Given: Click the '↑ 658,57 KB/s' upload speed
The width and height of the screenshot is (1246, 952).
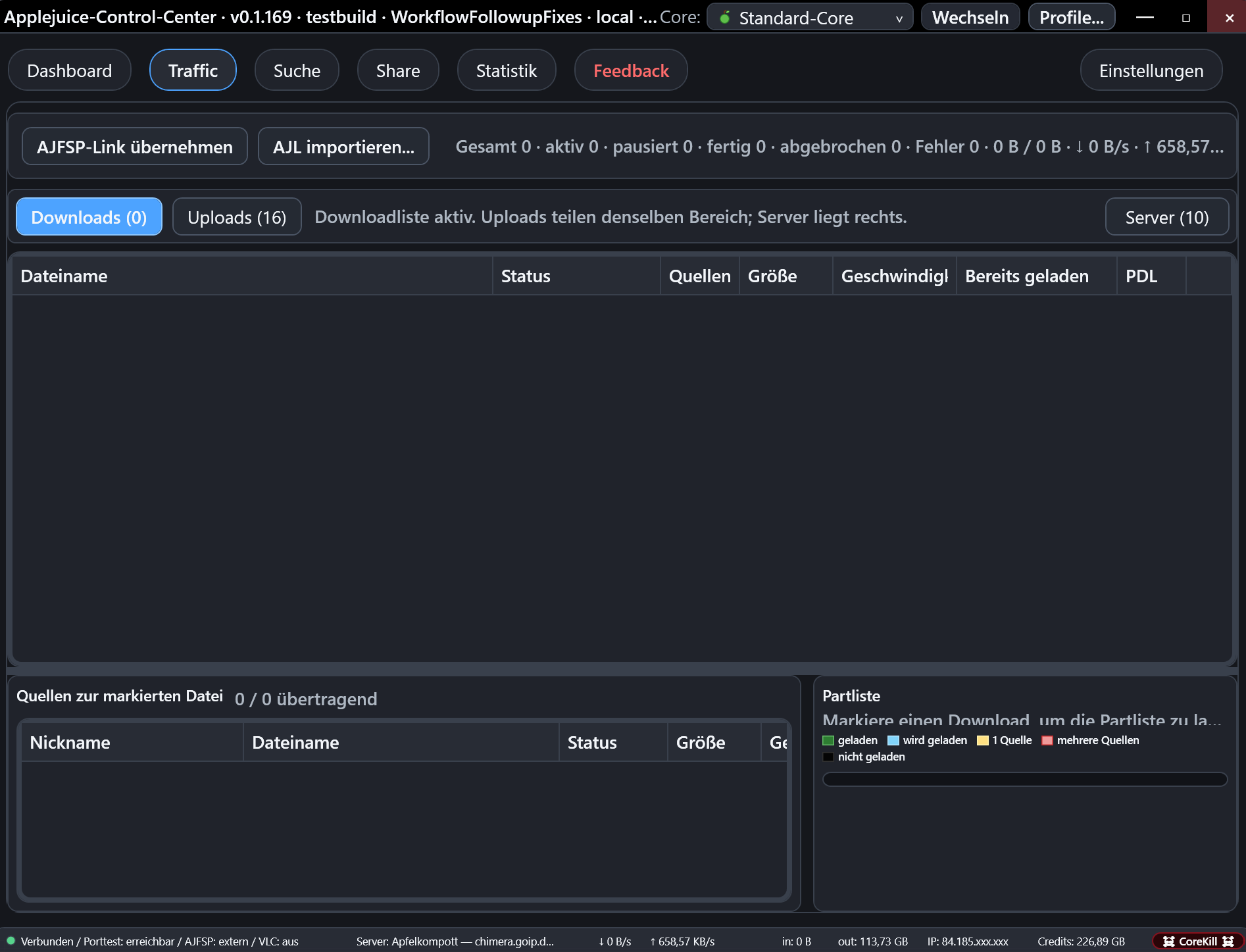Looking at the screenshot, I should (682, 941).
